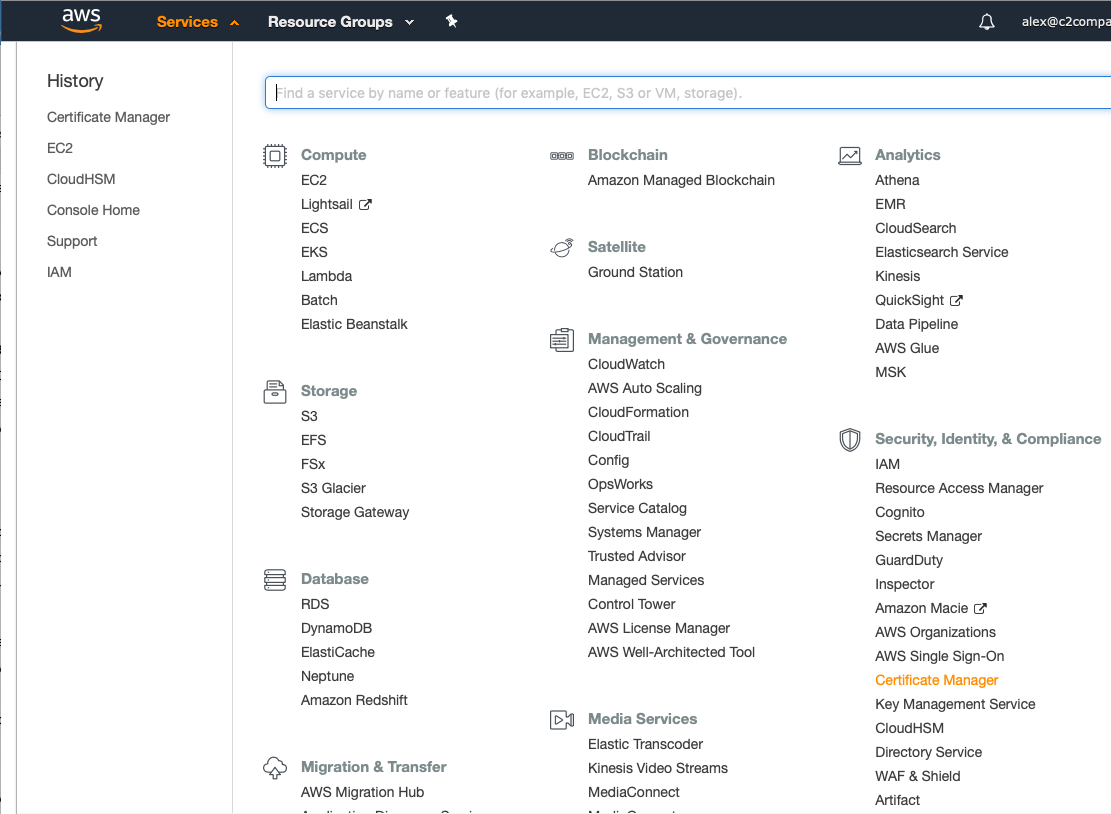This screenshot has width=1111, height=814.
Task: Click the Database category stack icon
Action: point(274,579)
